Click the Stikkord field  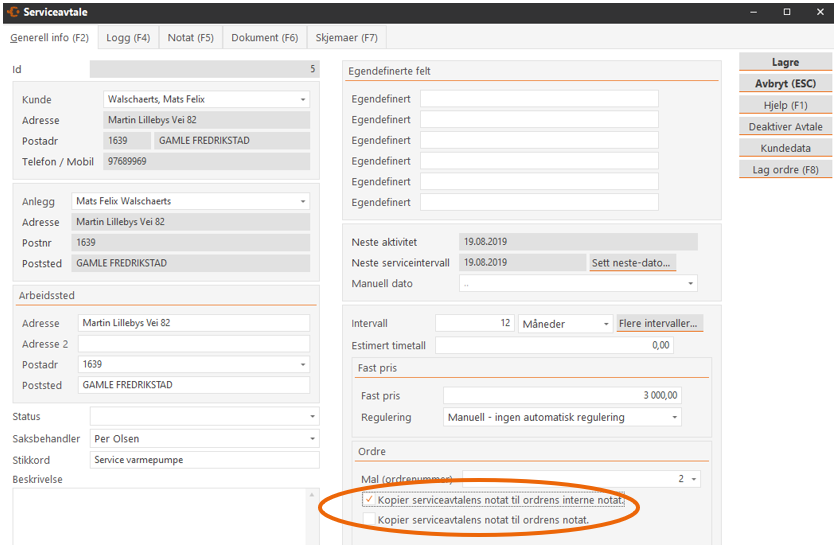205,460
